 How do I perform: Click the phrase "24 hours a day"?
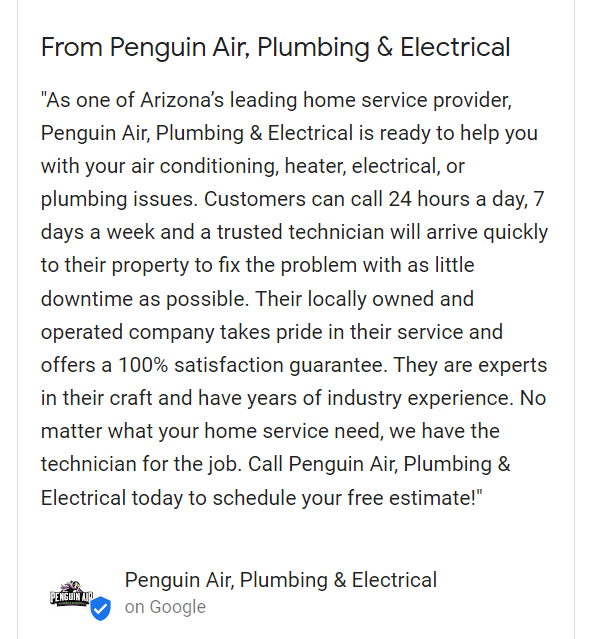458,199
